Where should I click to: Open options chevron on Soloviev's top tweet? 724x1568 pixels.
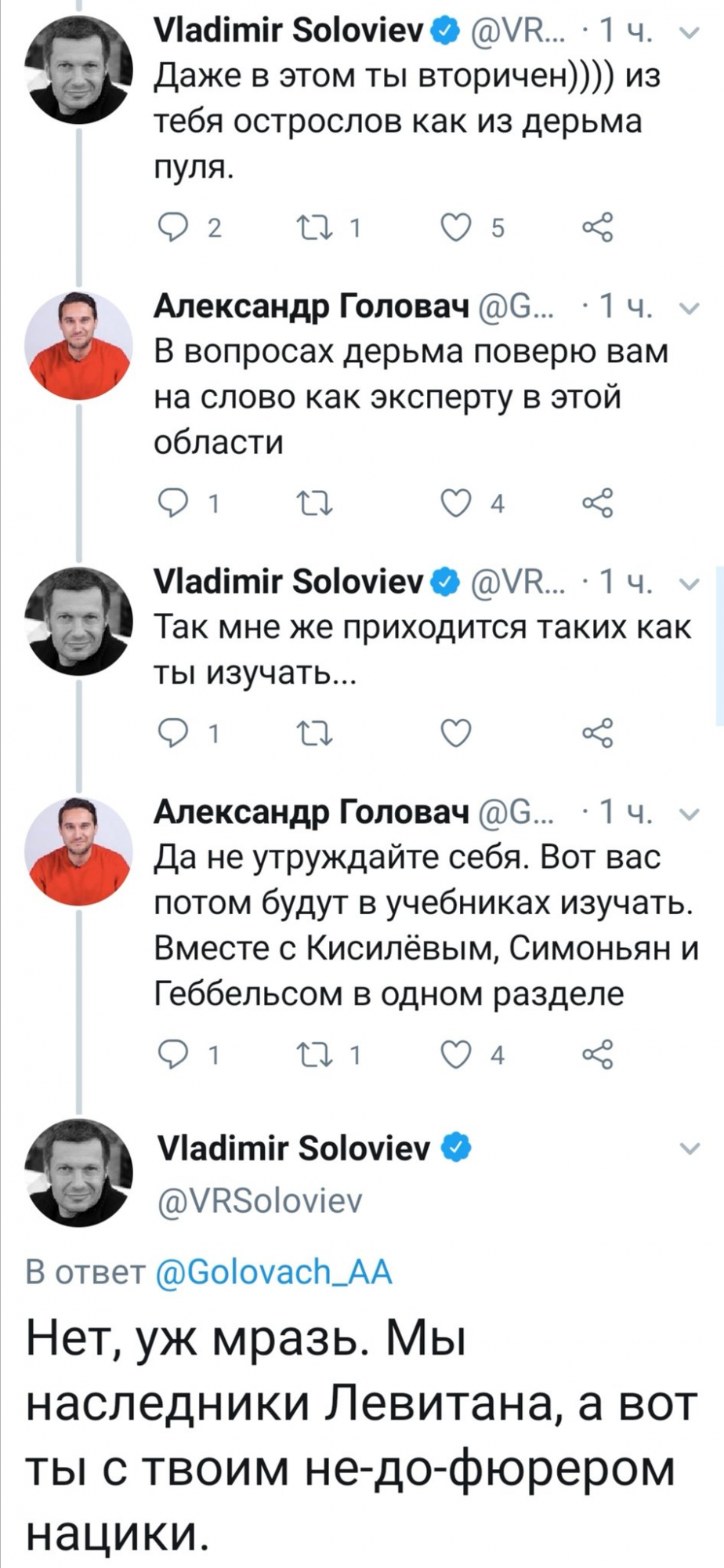pos(688,33)
